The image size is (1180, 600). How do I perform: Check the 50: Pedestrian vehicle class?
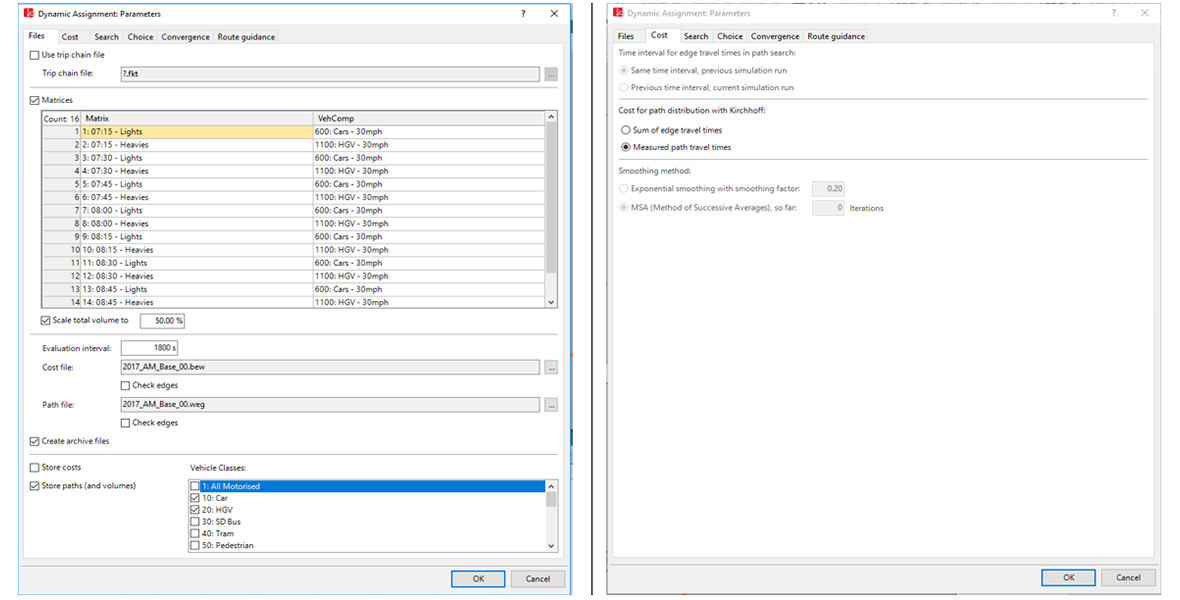pyautogui.click(x=195, y=545)
